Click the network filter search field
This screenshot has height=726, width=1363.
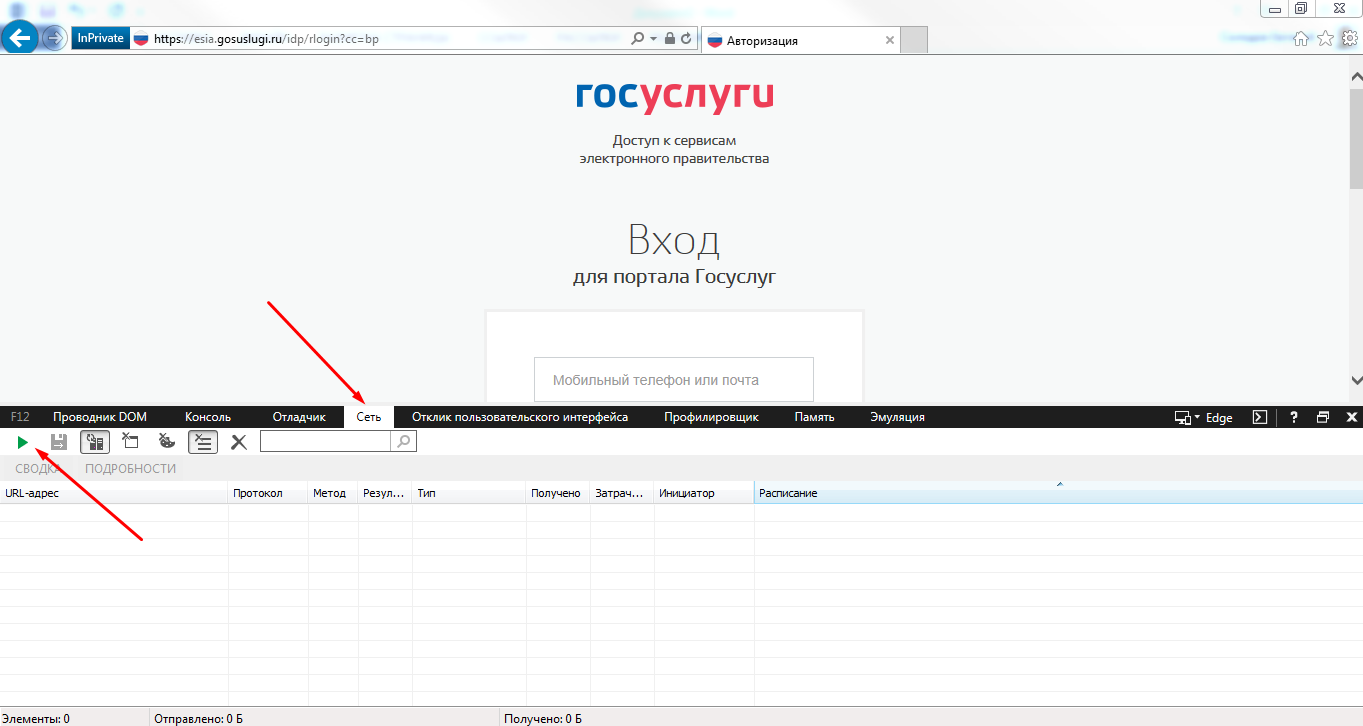pos(325,441)
